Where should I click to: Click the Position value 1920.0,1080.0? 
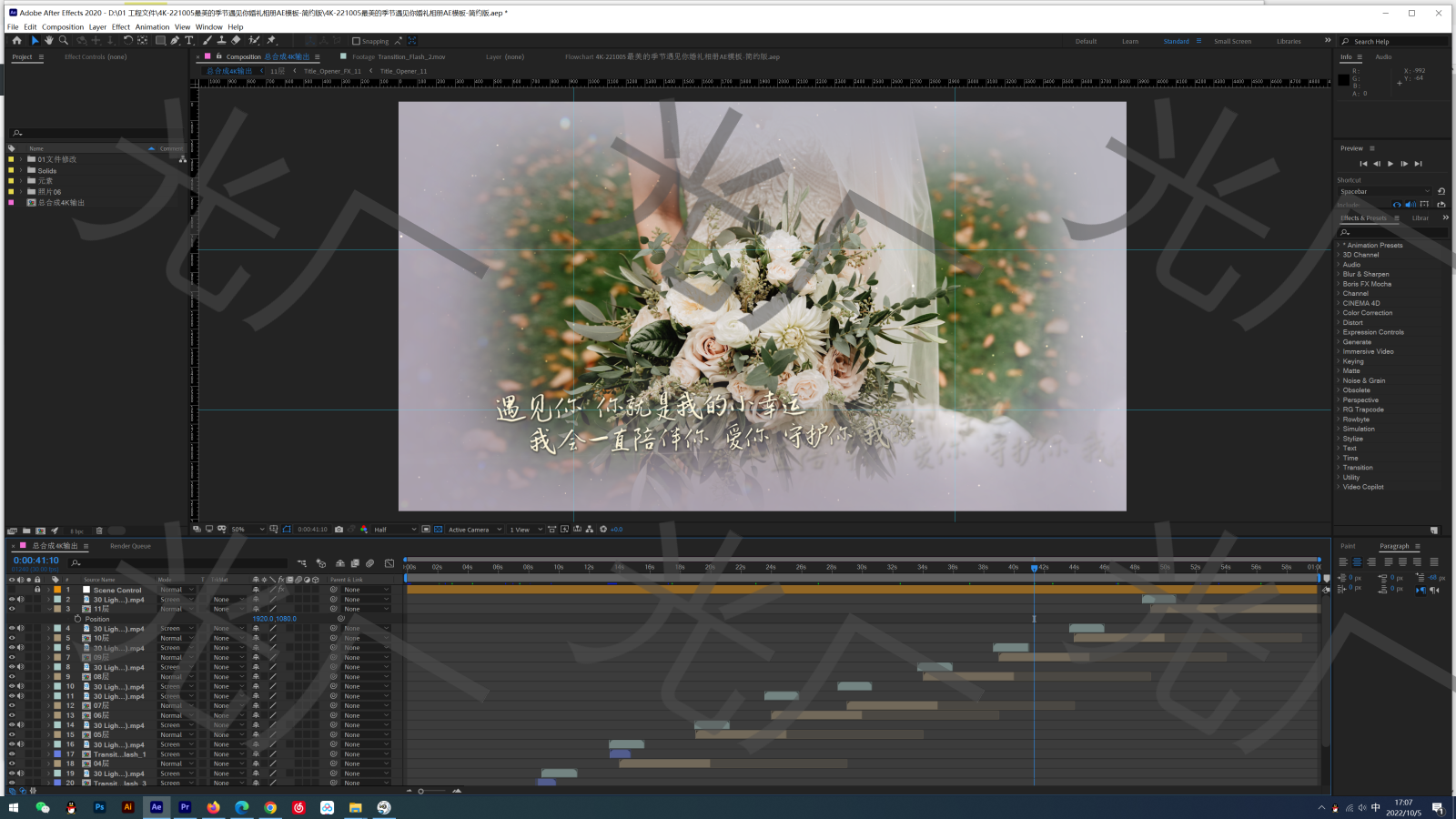[x=274, y=619]
